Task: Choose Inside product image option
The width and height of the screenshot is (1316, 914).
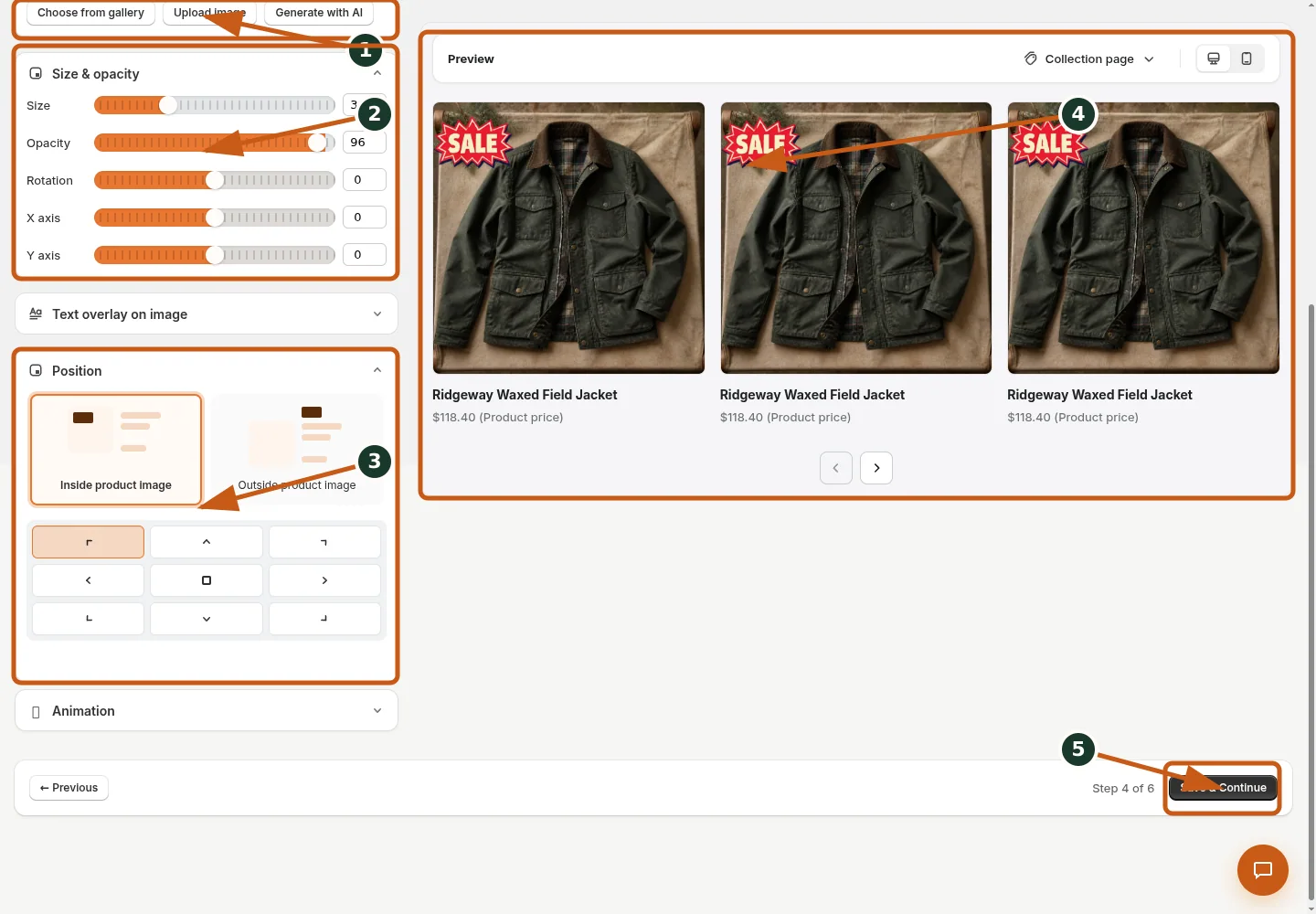Action: tap(116, 449)
